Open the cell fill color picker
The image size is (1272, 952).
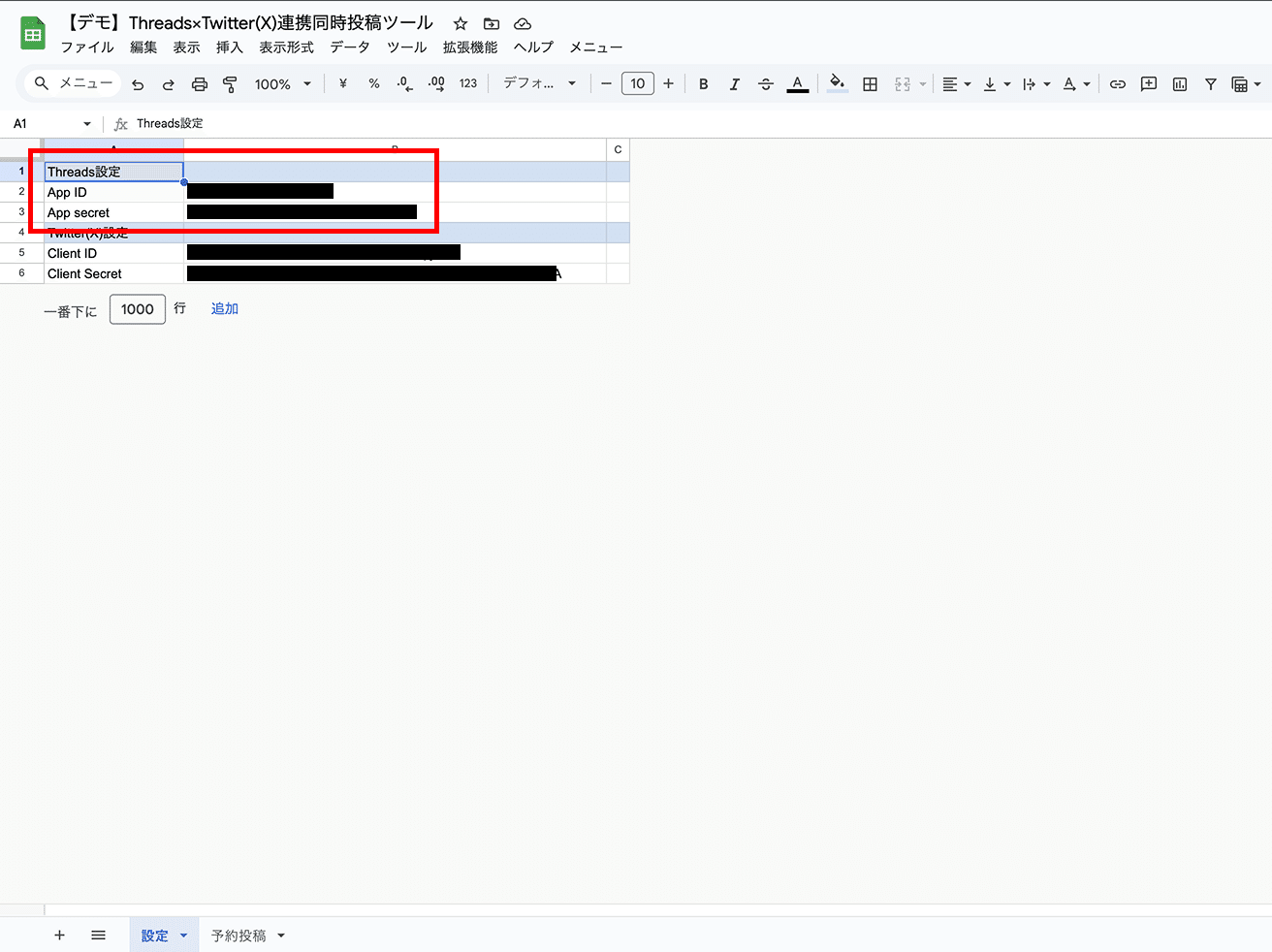coord(838,84)
